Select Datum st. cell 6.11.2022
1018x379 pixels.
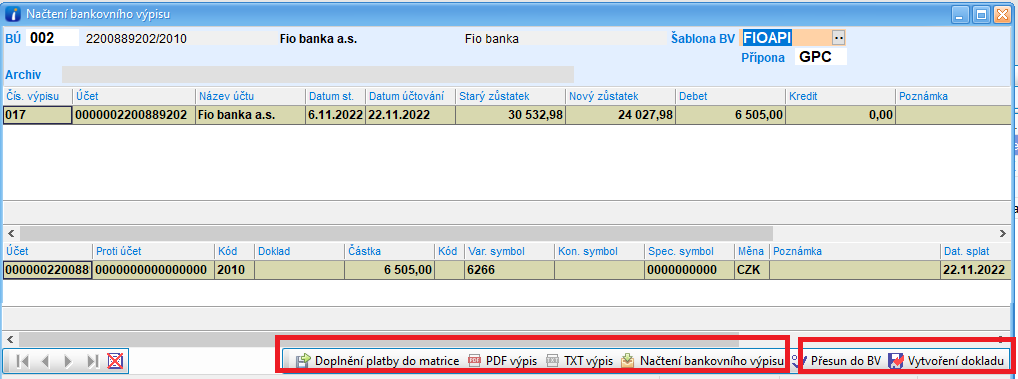coord(336,116)
